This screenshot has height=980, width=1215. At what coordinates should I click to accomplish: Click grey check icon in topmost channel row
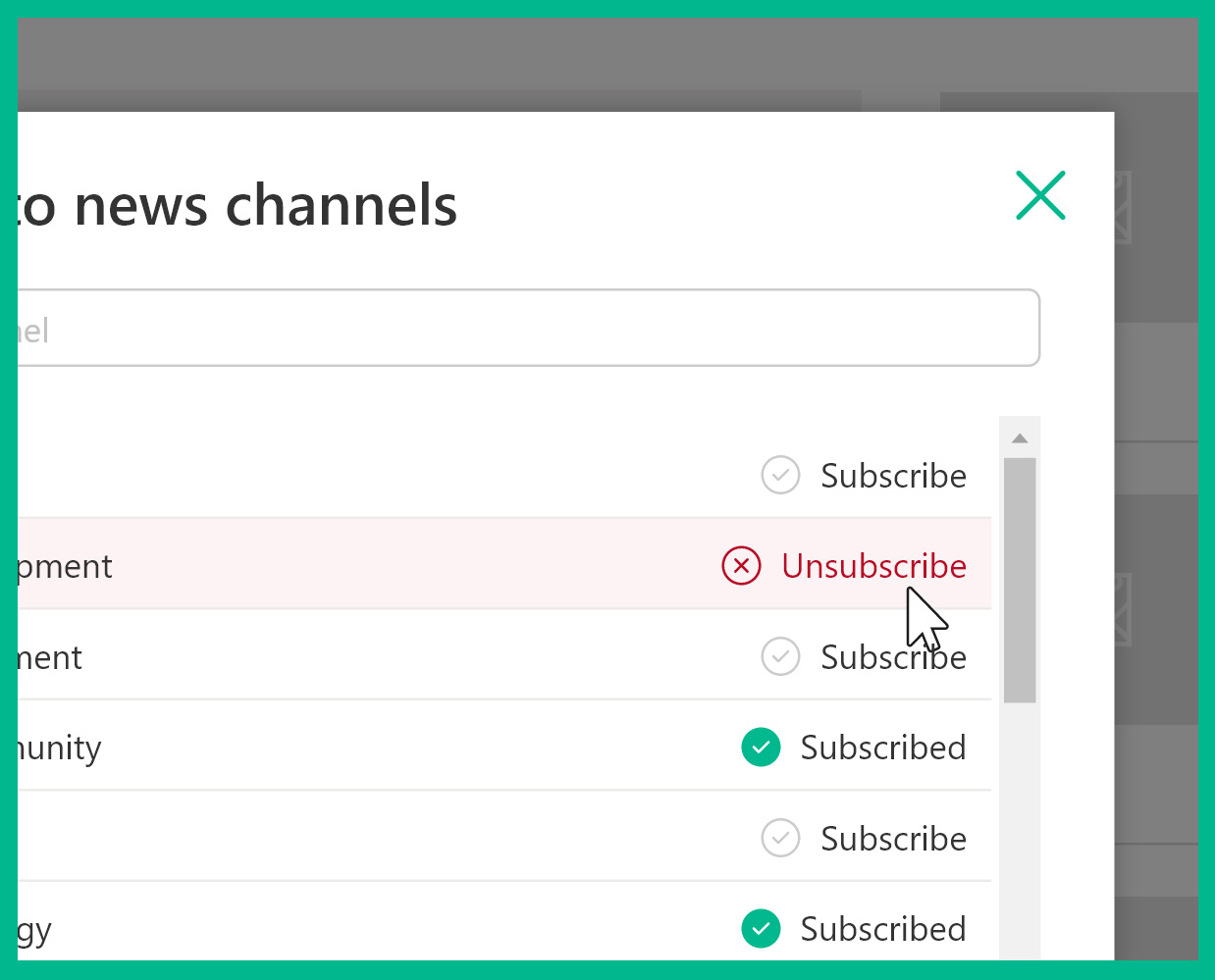point(780,476)
